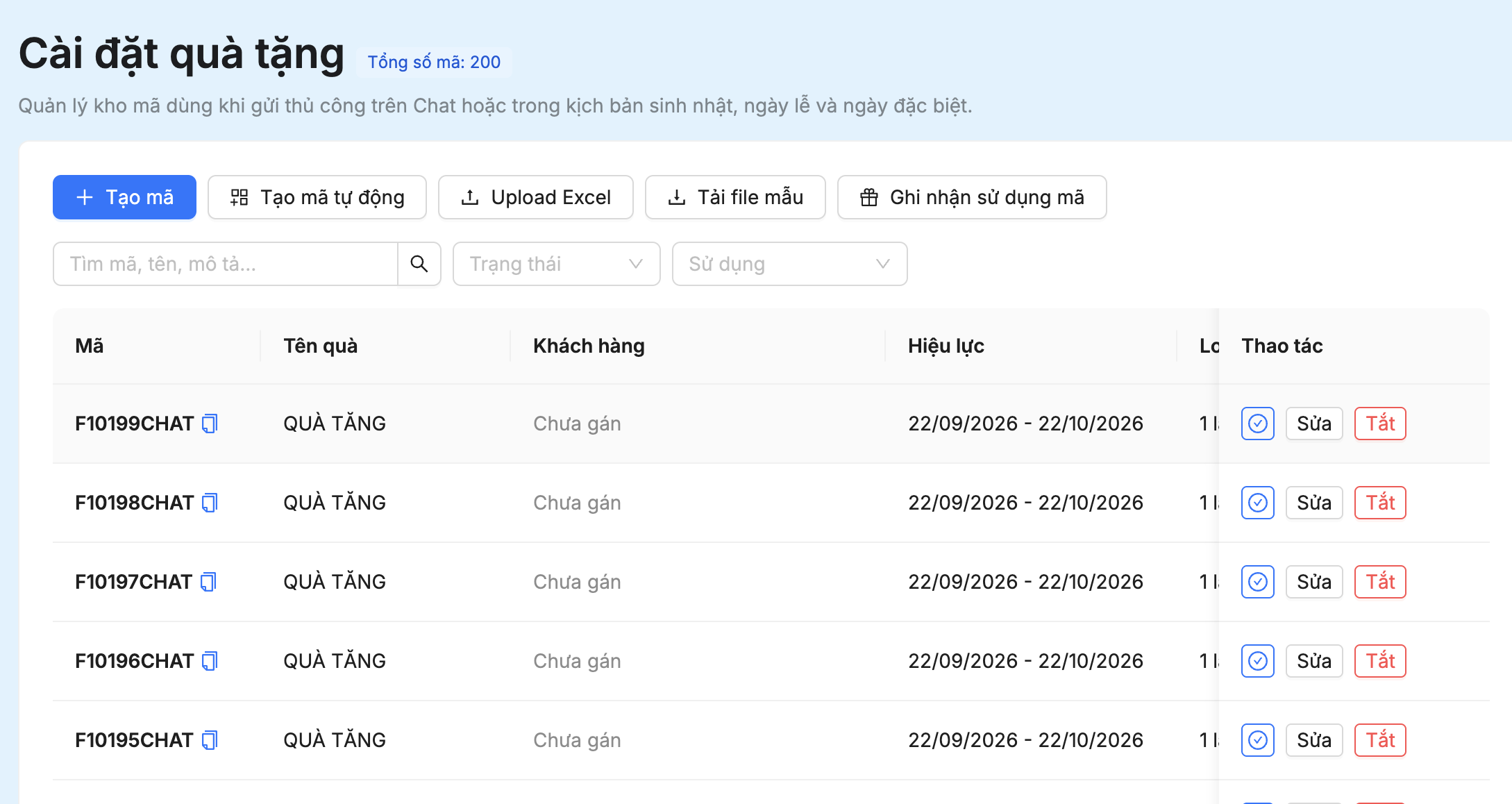1512x804 pixels.
Task: Click Chưa gán in the F10199CHAT row
Action: click(577, 424)
